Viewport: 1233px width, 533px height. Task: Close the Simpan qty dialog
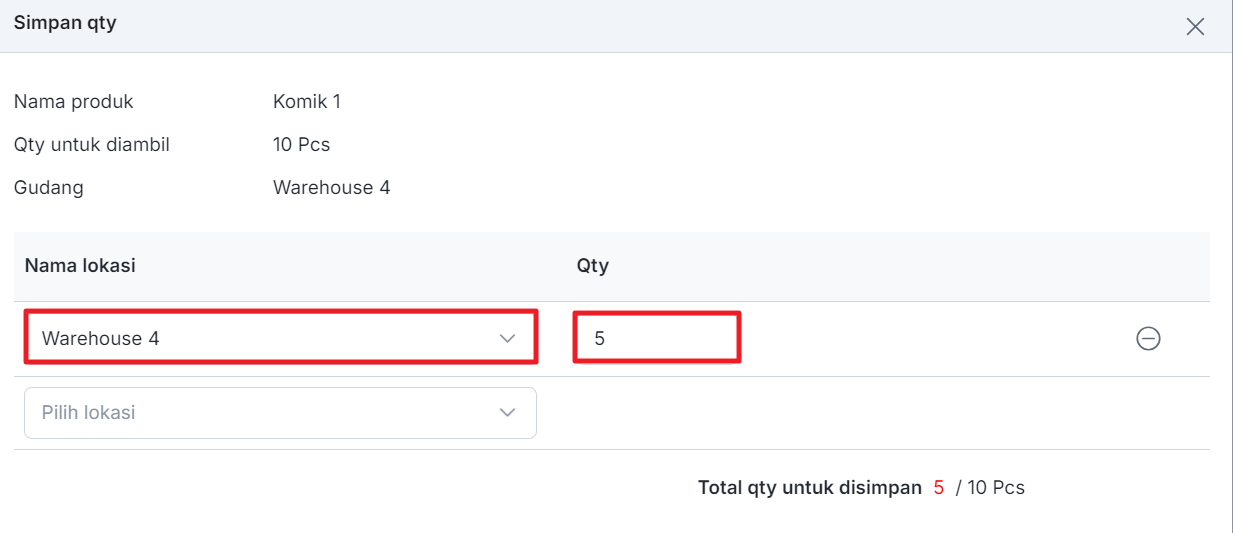pyautogui.click(x=1195, y=27)
